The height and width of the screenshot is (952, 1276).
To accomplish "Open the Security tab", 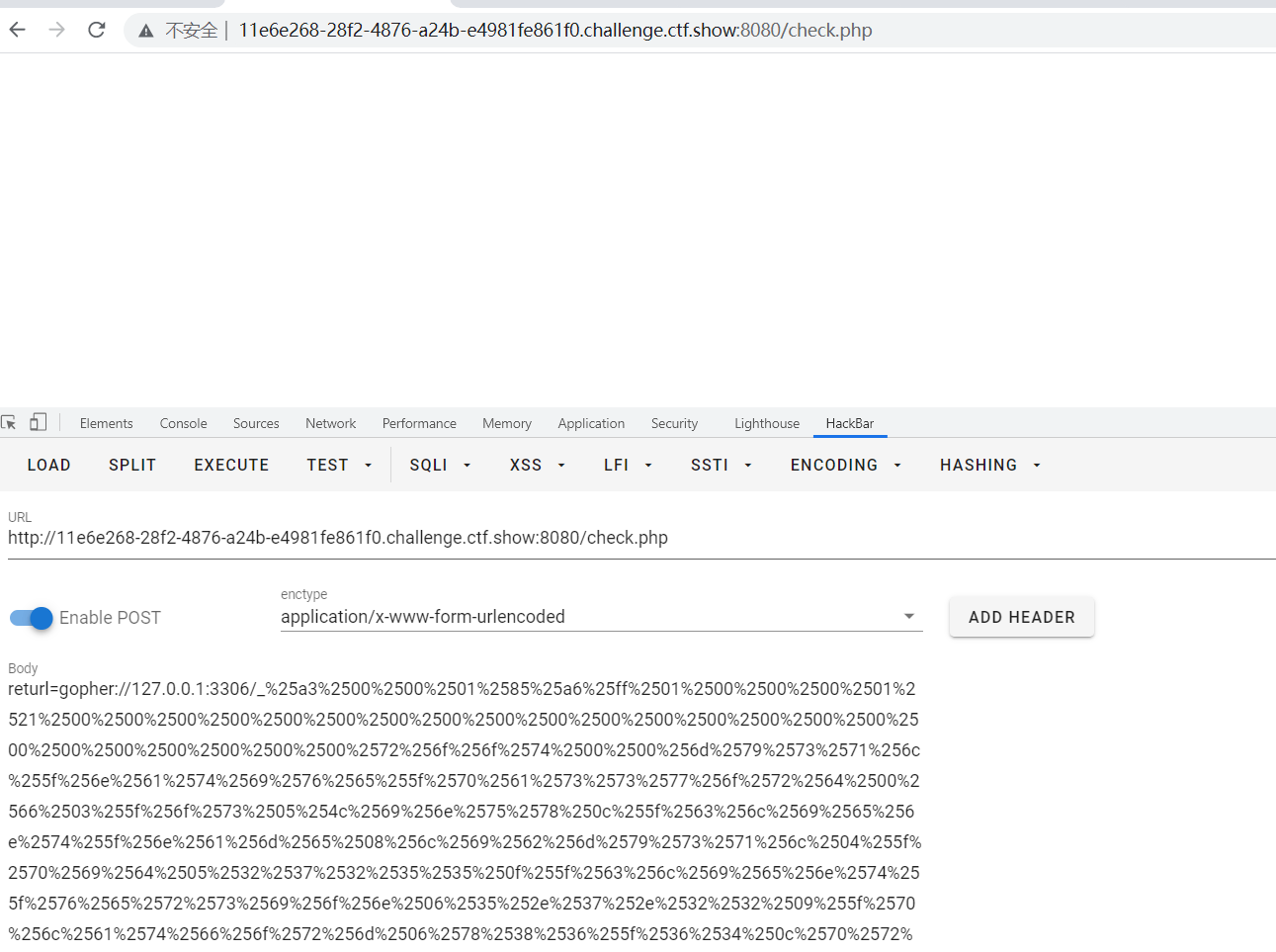I will click(x=674, y=423).
